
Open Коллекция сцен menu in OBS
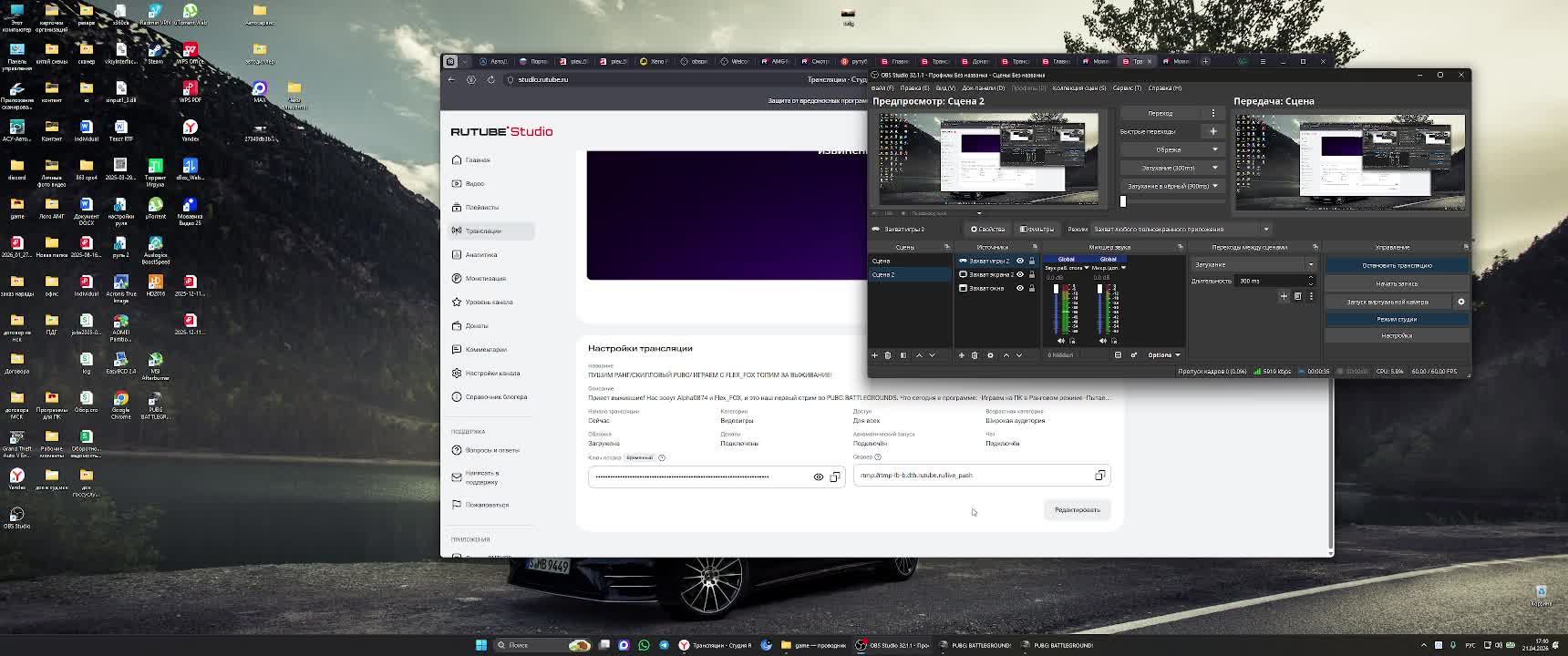pos(1078,88)
